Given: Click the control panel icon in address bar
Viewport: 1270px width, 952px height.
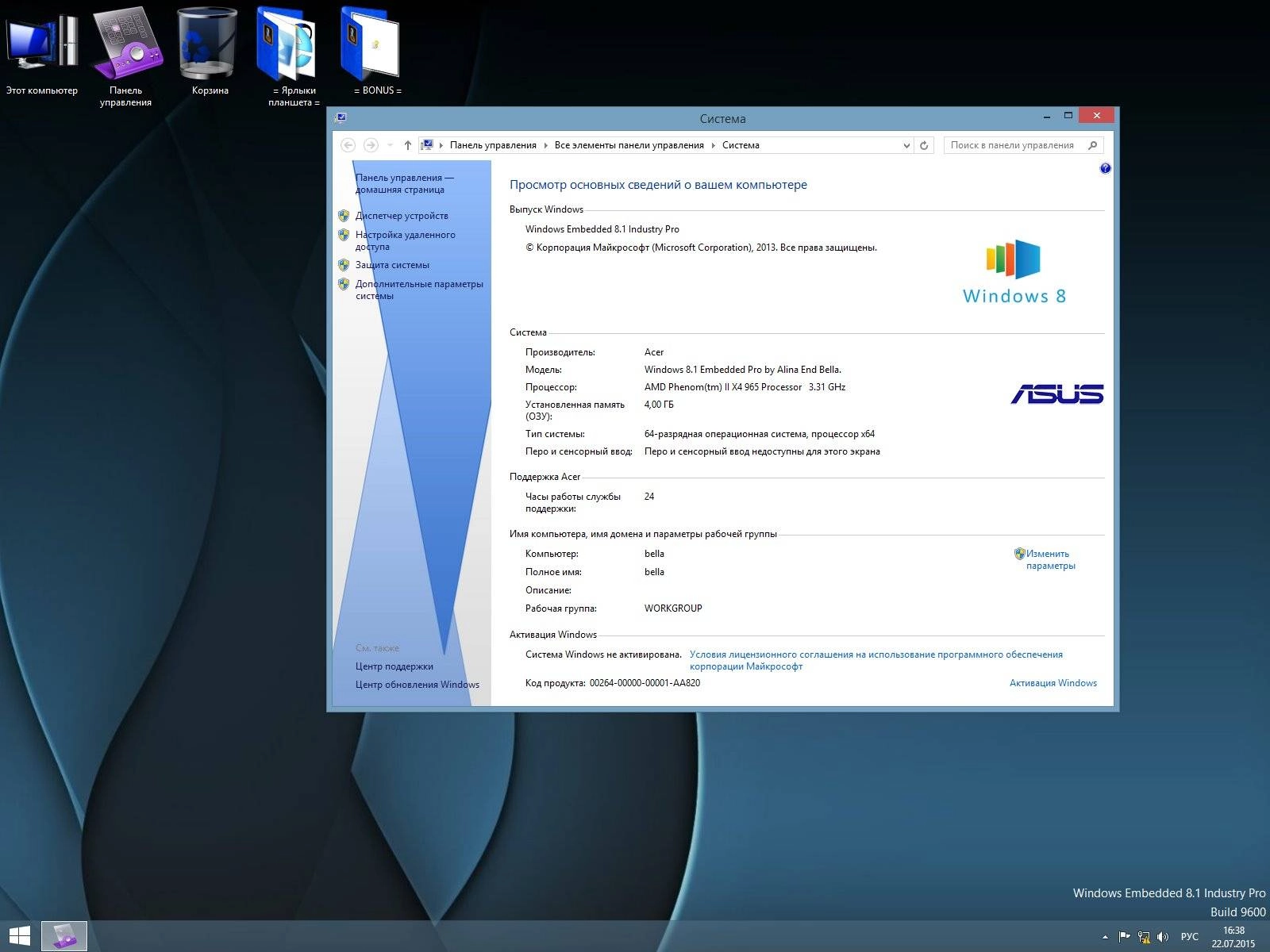Looking at the screenshot, I should 427,145.
